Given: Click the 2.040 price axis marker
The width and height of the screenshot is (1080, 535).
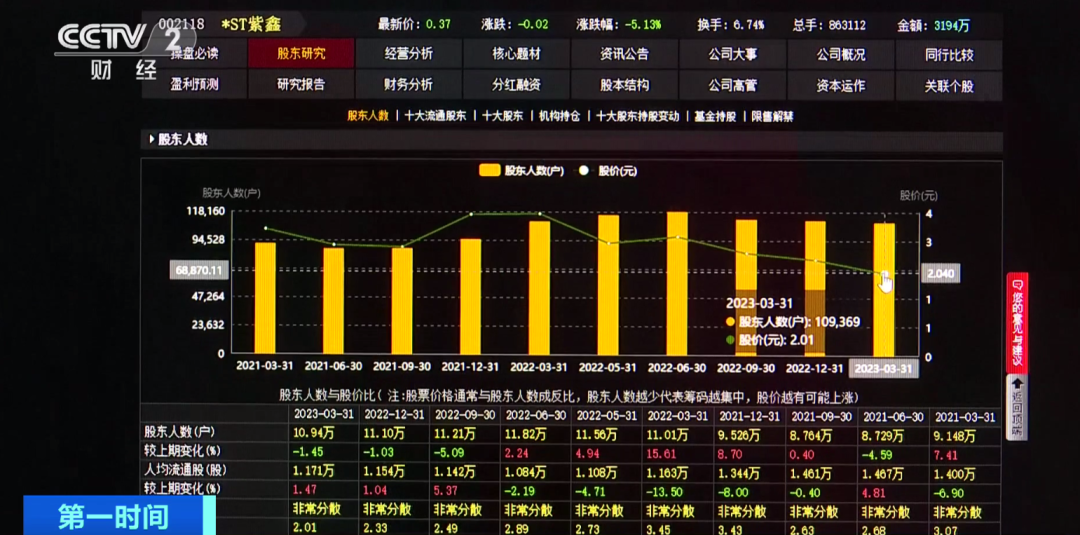Looking at the screenshot, I should point(940,274).
